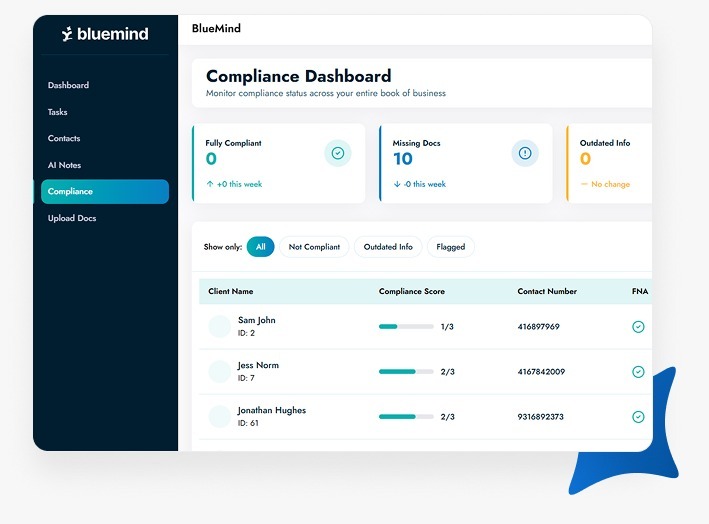The width and height of the screenshot is (709, 524).
Task: Click Jonathan Hughes' FNA checkmark icon
Action: click(x=638, y=416)
